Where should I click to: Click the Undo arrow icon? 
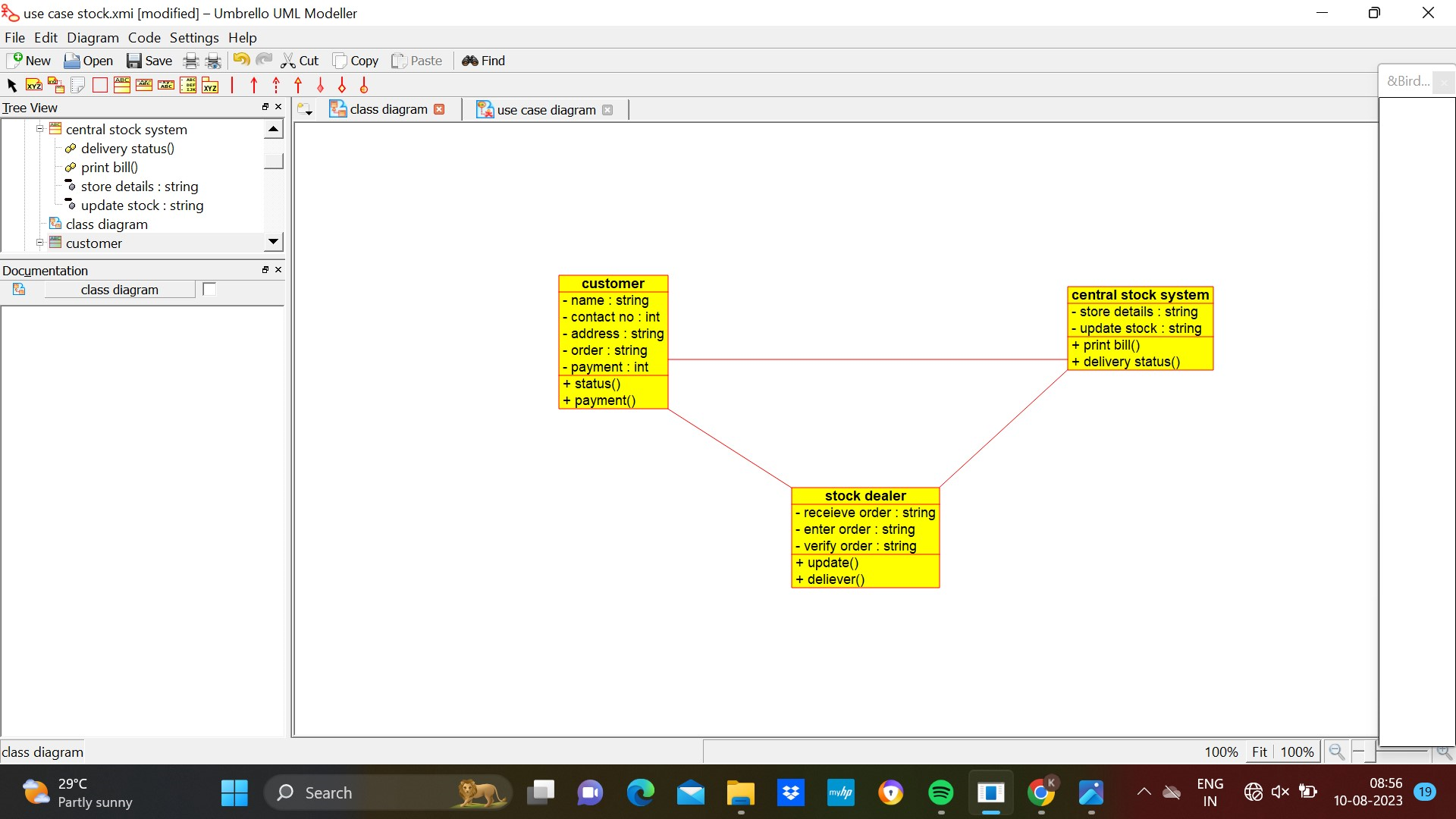tap(240, 60)
